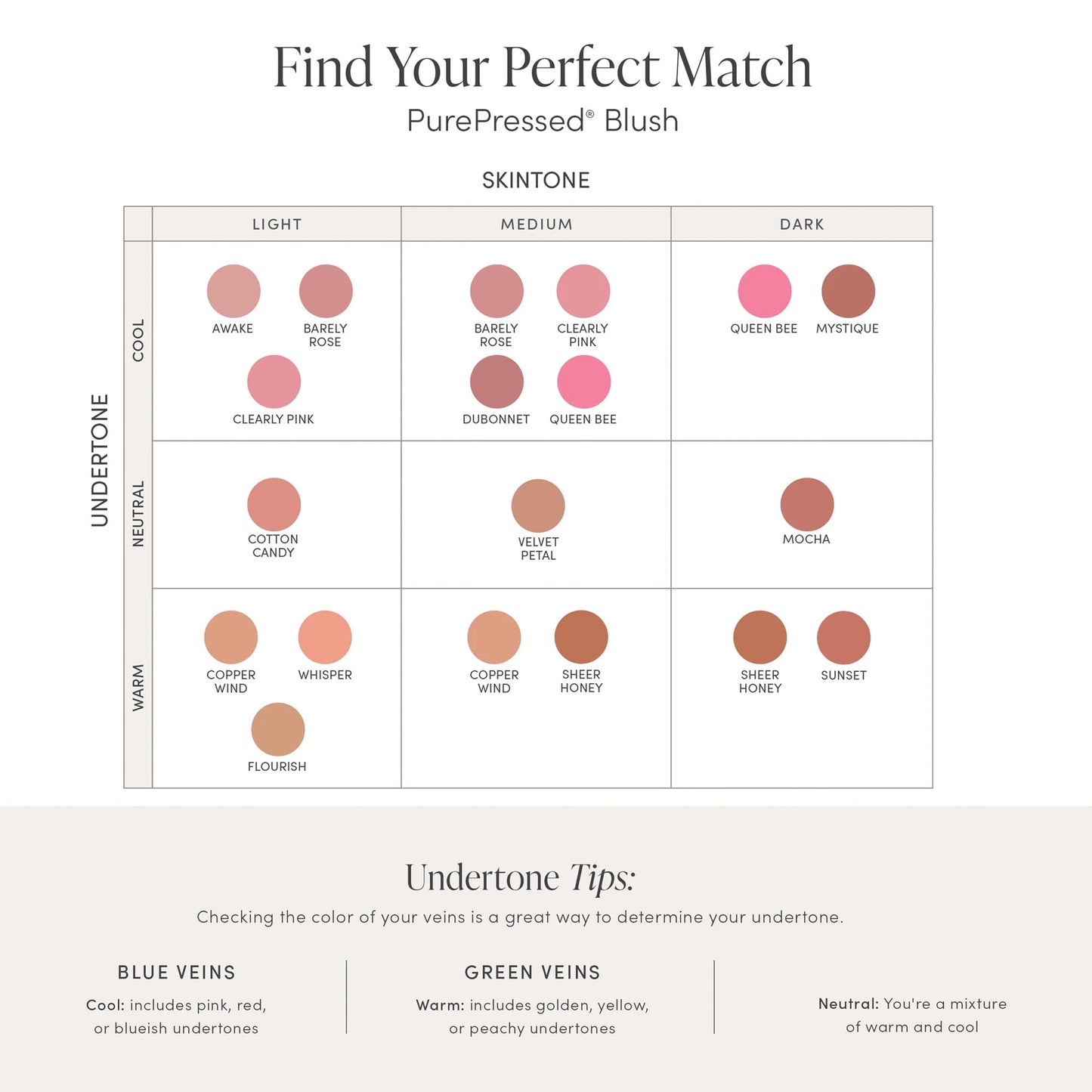Click the BLUE VEINS heading
Screen dimensions: 1092x1092
click(x=177, y=973)
